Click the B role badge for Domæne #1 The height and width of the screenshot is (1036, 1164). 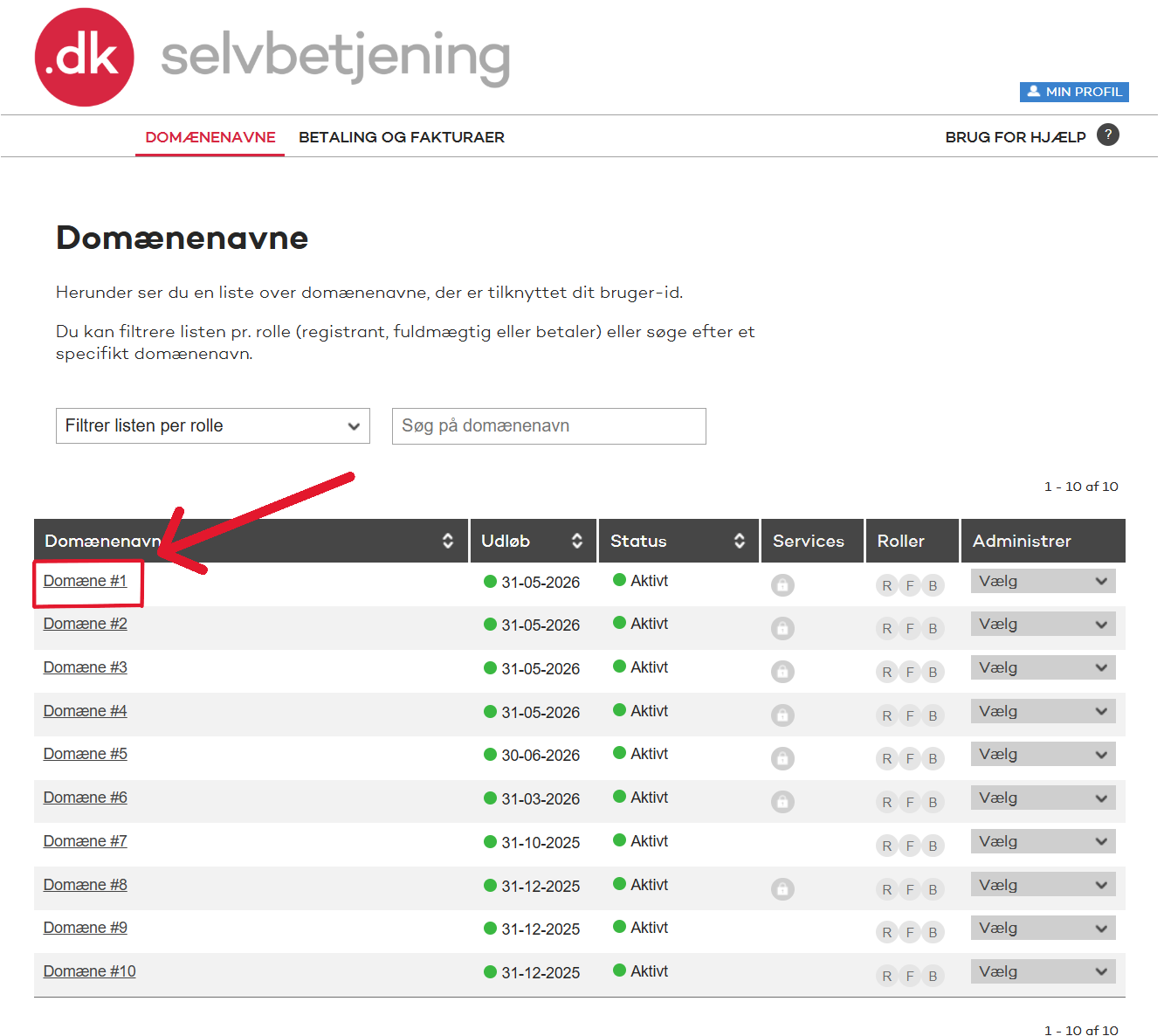click(x=933, y=585)
